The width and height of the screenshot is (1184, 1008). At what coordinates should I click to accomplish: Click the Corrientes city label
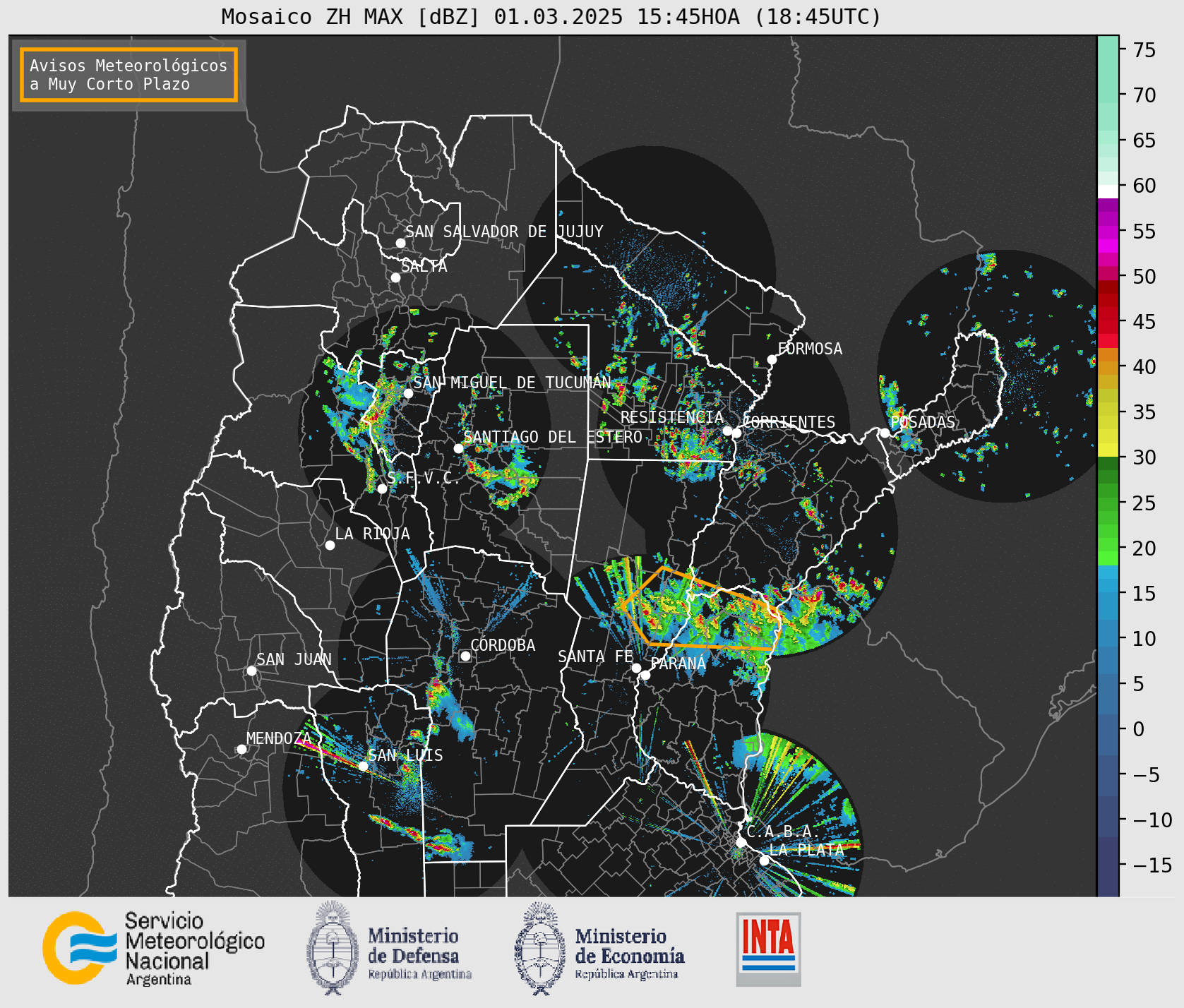[x=789, y=422]
